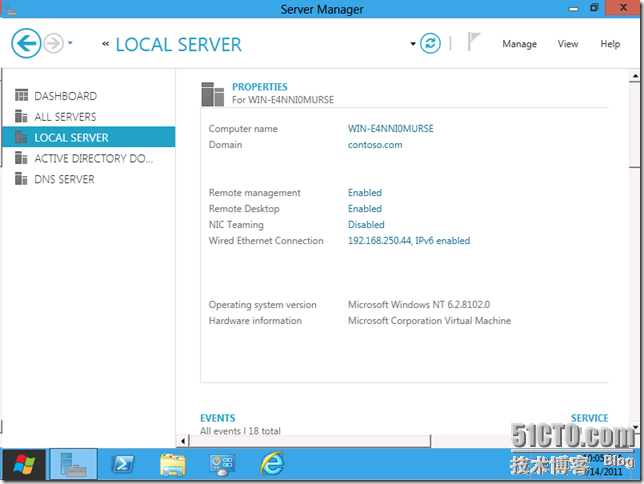Close the Server Manager window
Screen dimensions: 644x484
point(623,7)
